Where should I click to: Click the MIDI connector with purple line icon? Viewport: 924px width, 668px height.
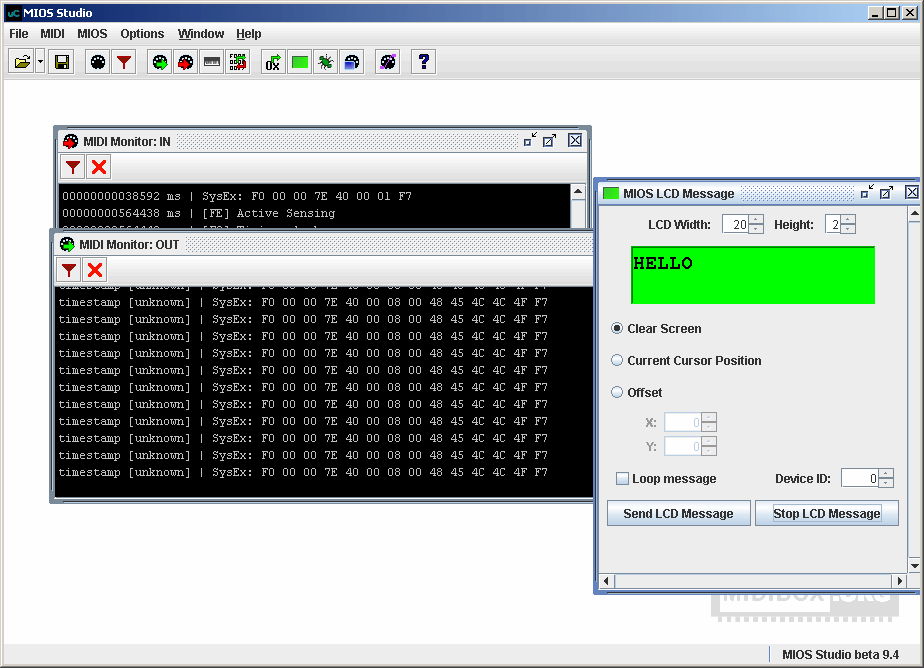388,62
